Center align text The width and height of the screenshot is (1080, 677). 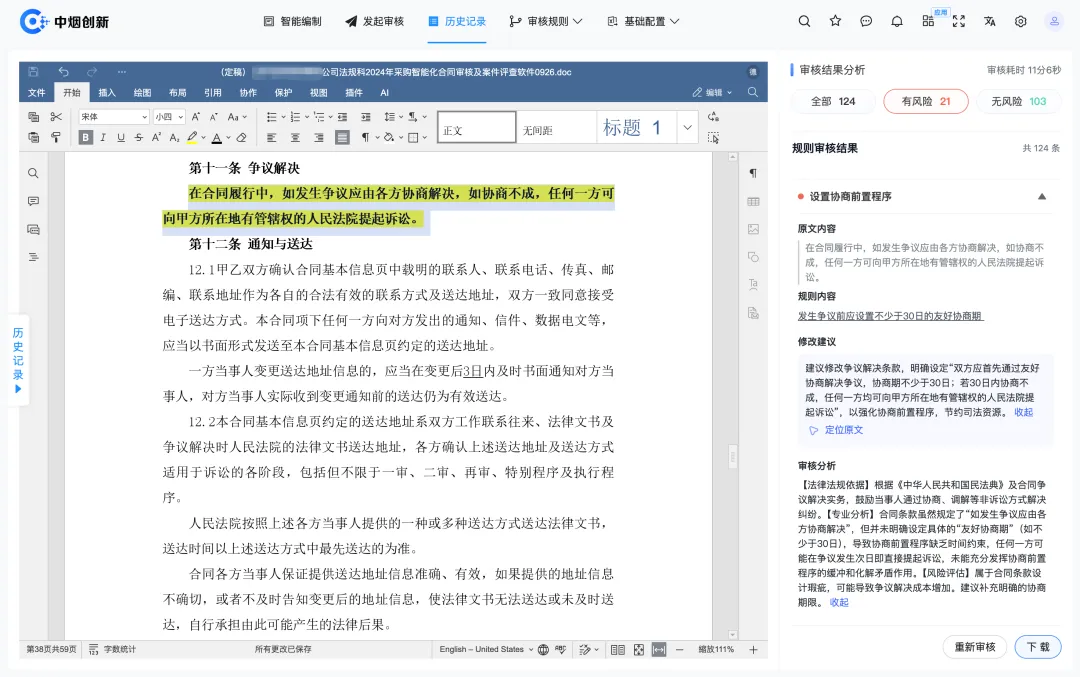pos(295,138)
